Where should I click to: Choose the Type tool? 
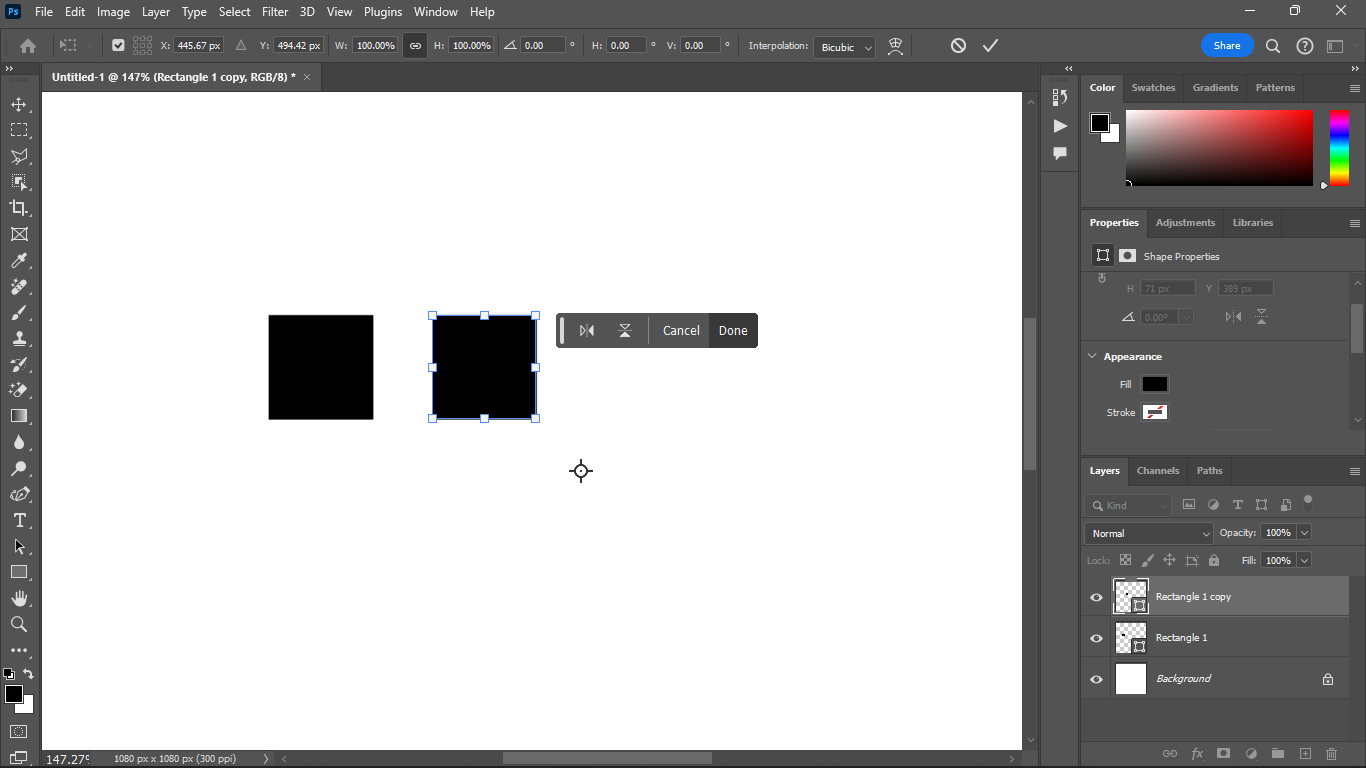pos(20,520)
